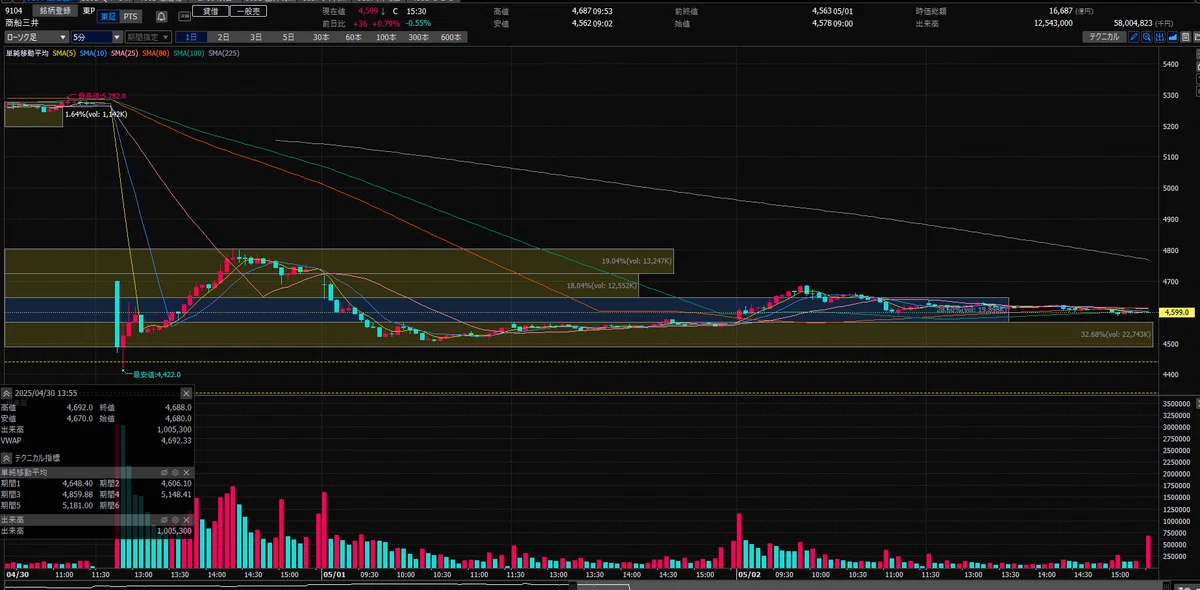Click the SMA(10) legend label
Viewport: 1200px width, 590px height.
(93, 53)
